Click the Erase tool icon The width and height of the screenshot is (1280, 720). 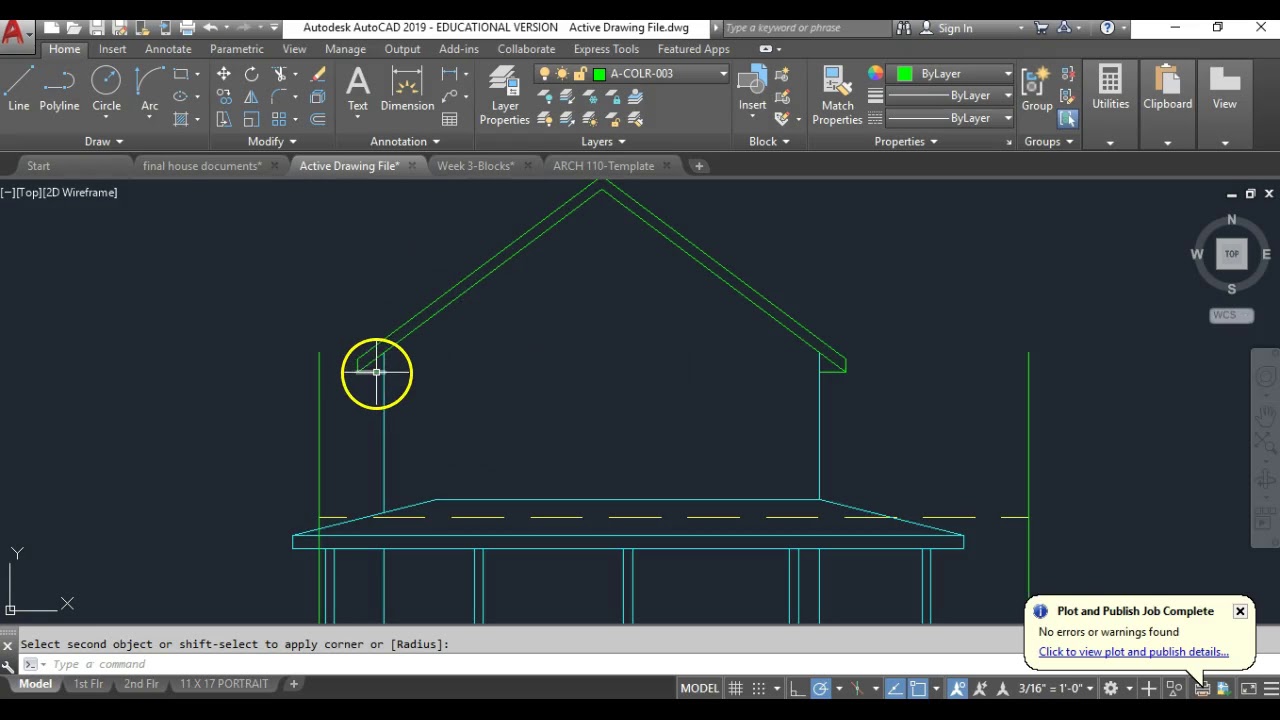click(318, 74)
